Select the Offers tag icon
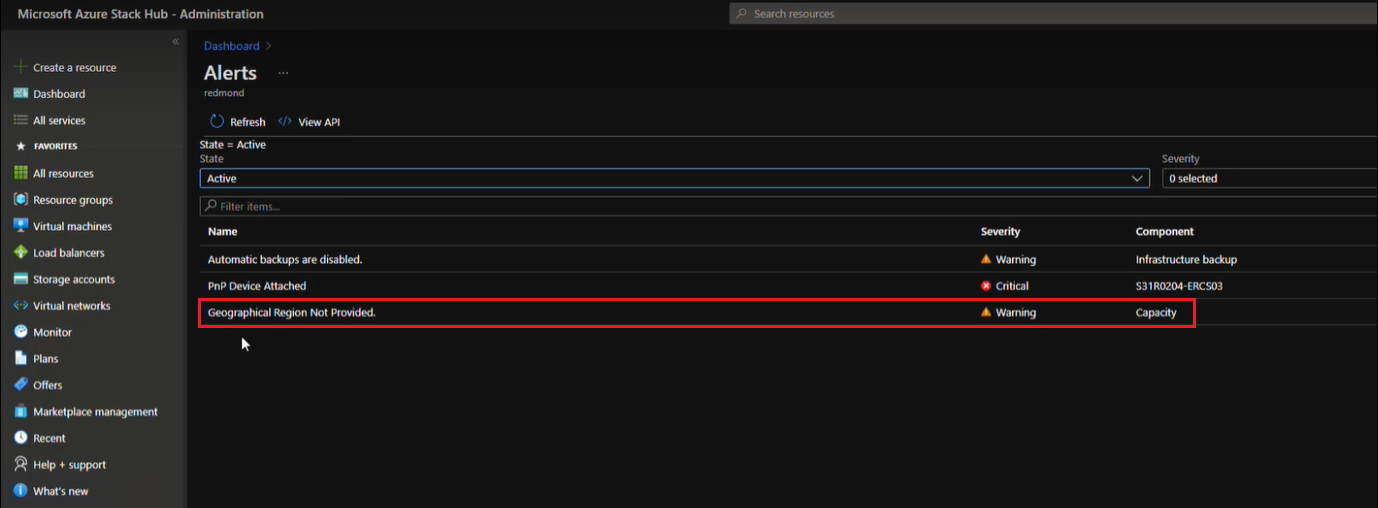The height and width of the screenshot is (508, 1378). 20,385
